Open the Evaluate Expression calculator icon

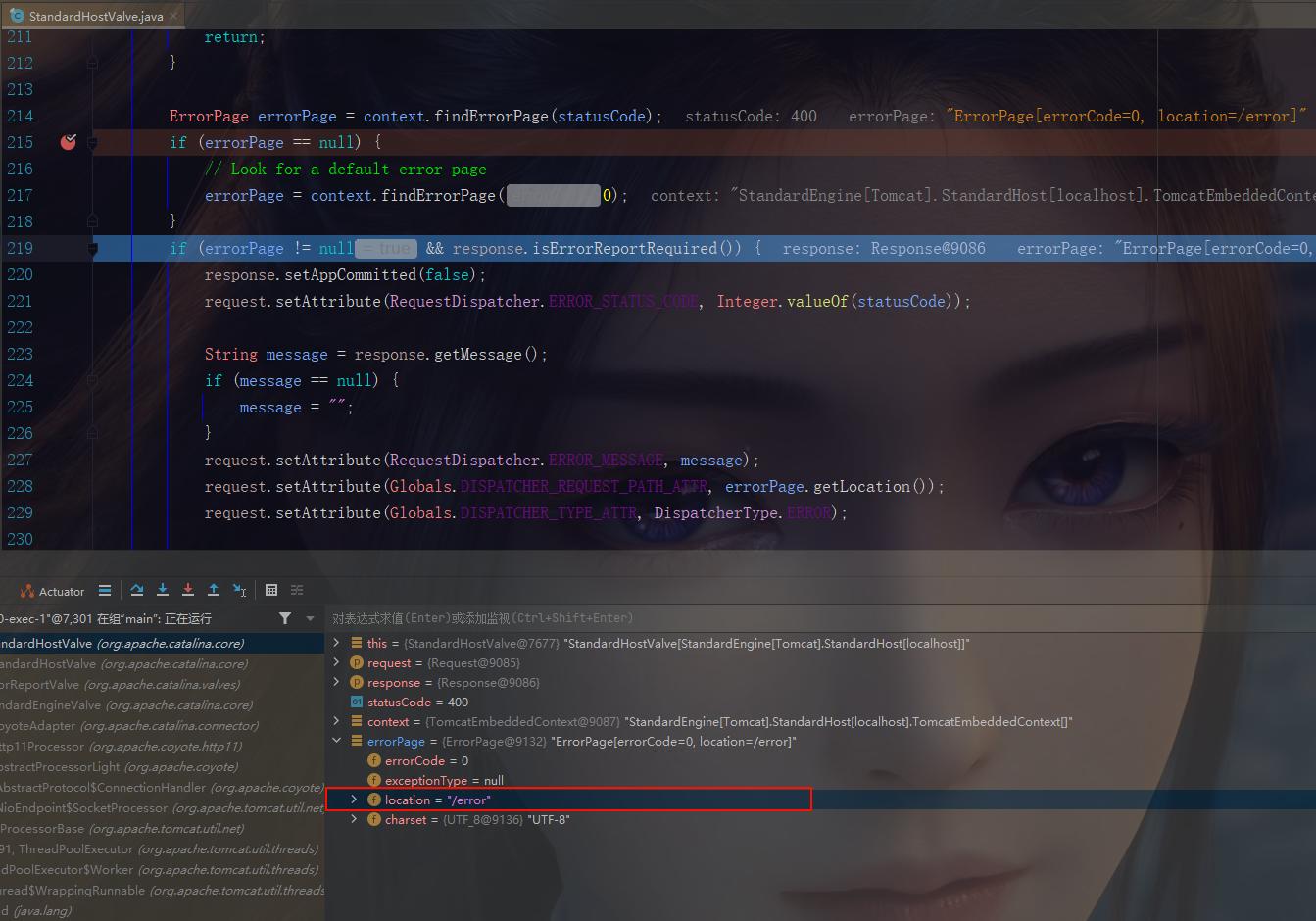point(271,590)
